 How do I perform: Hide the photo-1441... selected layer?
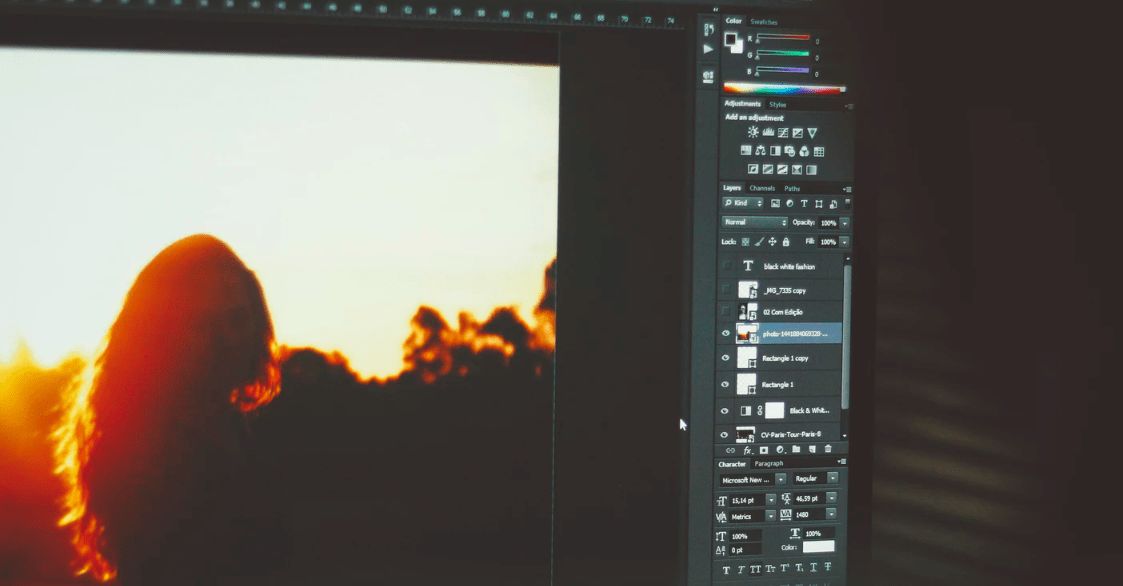pyautogui.click(x=726, y=334)
